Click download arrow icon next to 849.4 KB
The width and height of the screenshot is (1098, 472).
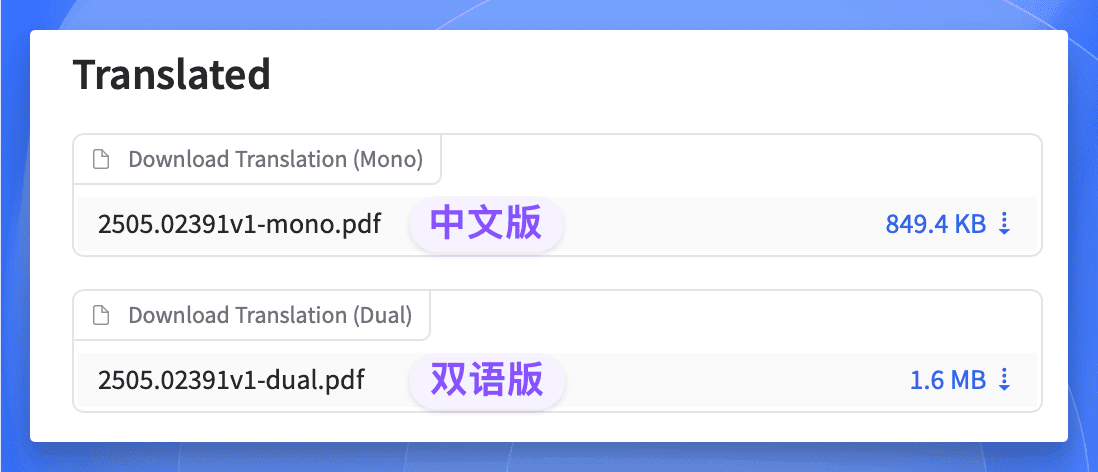[x=1005, y=224]
